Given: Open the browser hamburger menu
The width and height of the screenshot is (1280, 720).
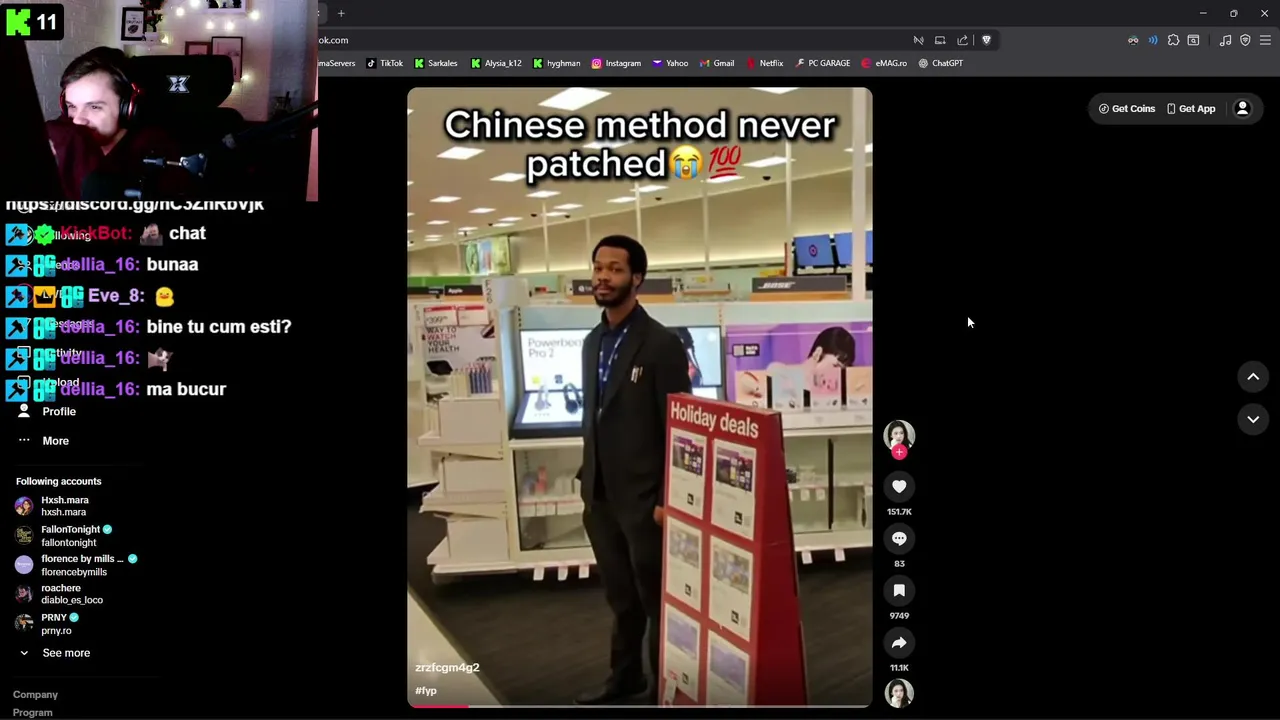Looking at the screenshot, I should [1265, 40].
